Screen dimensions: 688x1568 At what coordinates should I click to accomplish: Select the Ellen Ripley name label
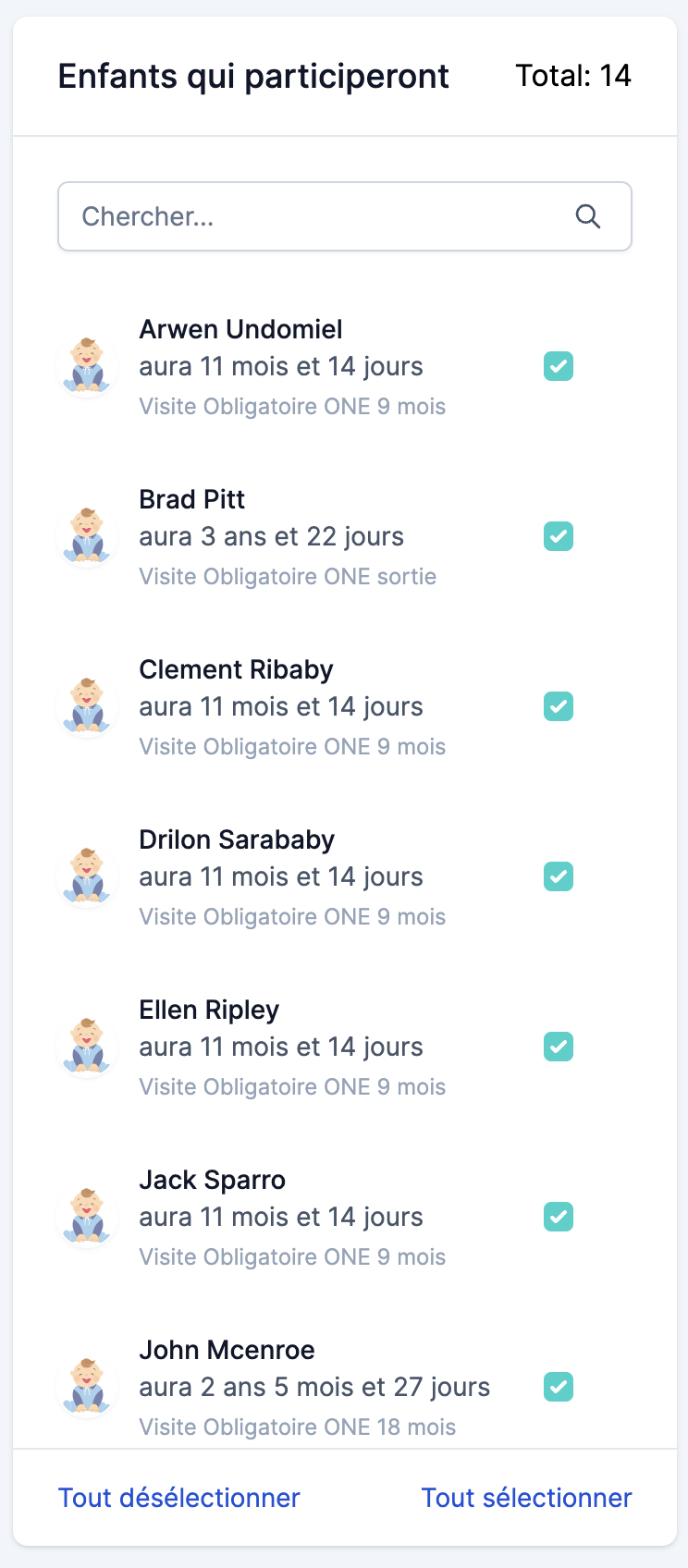209,1010
